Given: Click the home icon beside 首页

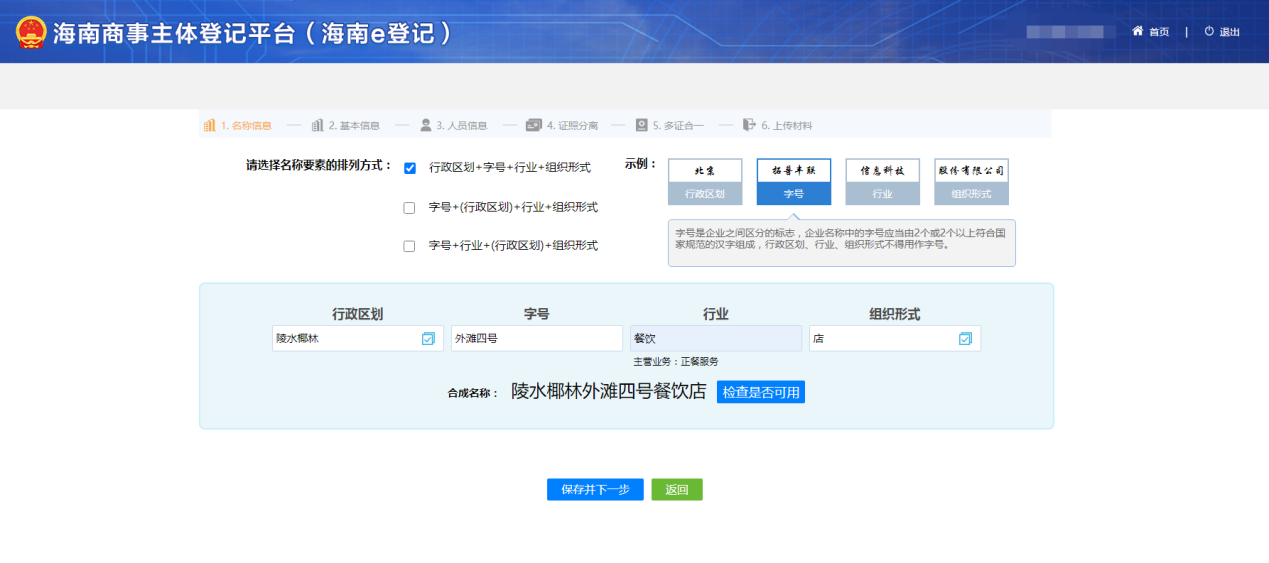Looking at the screenshot, I should pyautogui.click(x=1137, y=31).
